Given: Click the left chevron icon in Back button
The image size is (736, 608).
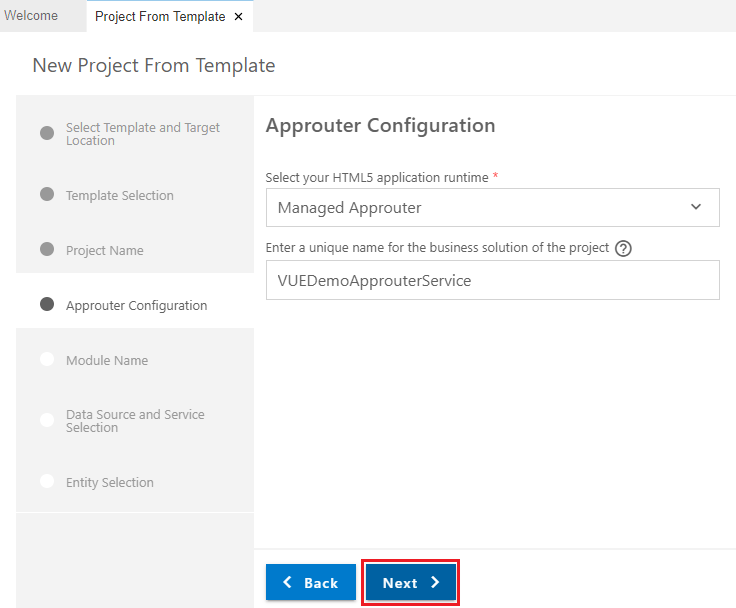Looking at the screenshot, I should click(x=288, y=583).
